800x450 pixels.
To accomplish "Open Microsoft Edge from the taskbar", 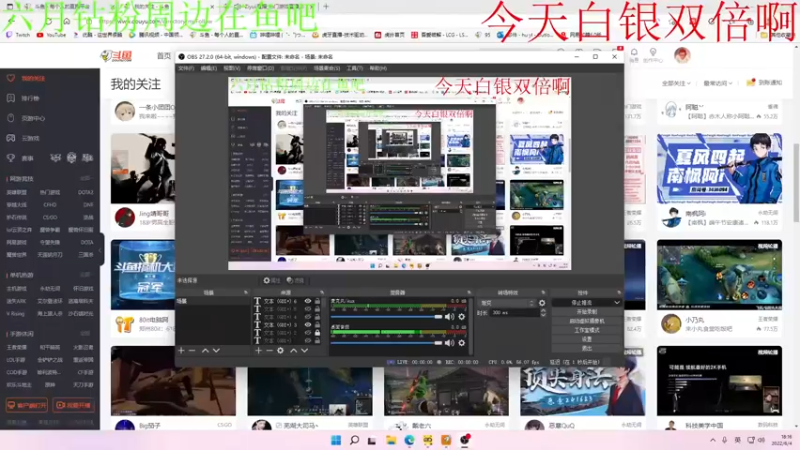I will pyautogui.click(x=409, y=440).
